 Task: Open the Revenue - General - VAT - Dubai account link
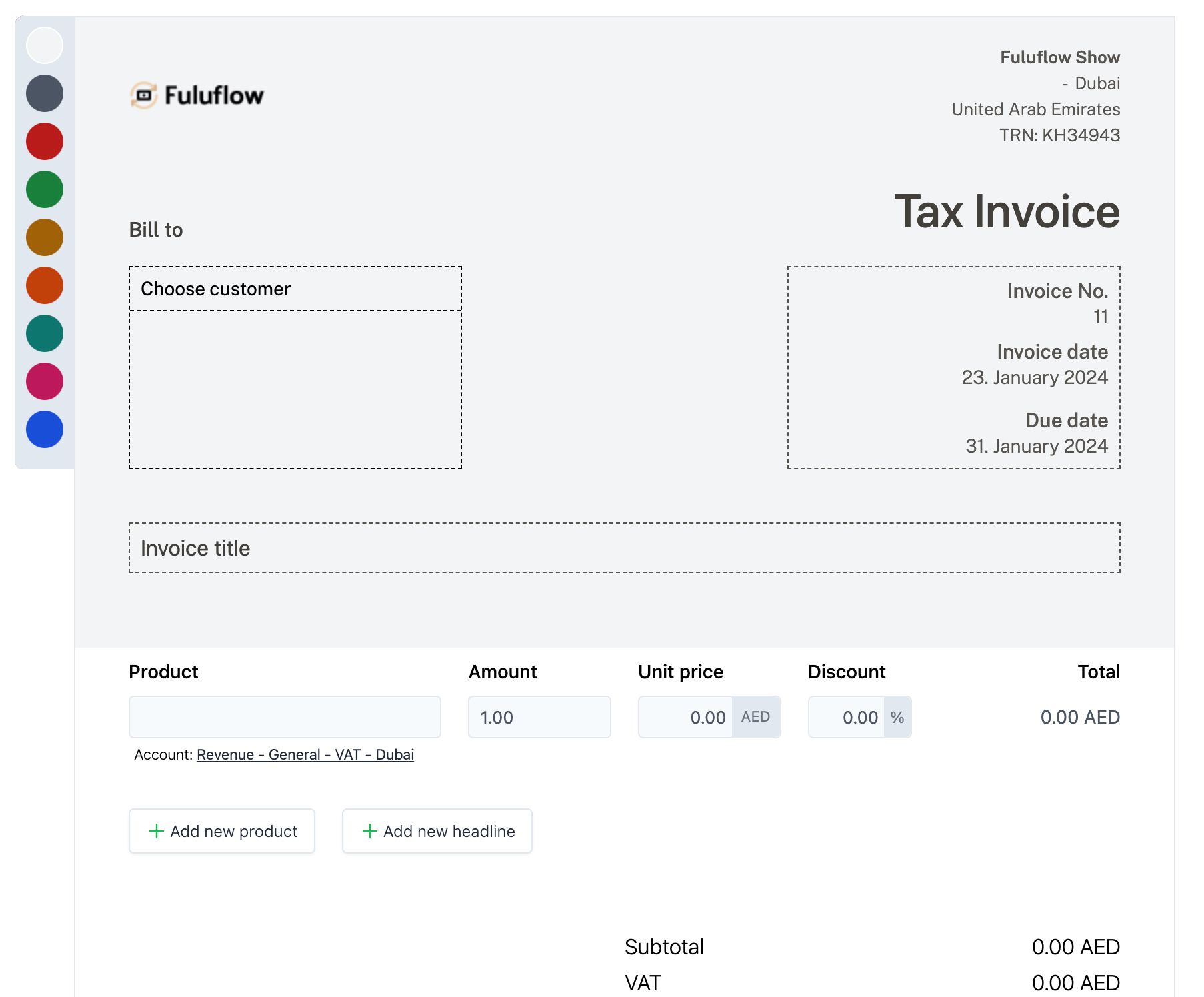click(x=305, y=754)
